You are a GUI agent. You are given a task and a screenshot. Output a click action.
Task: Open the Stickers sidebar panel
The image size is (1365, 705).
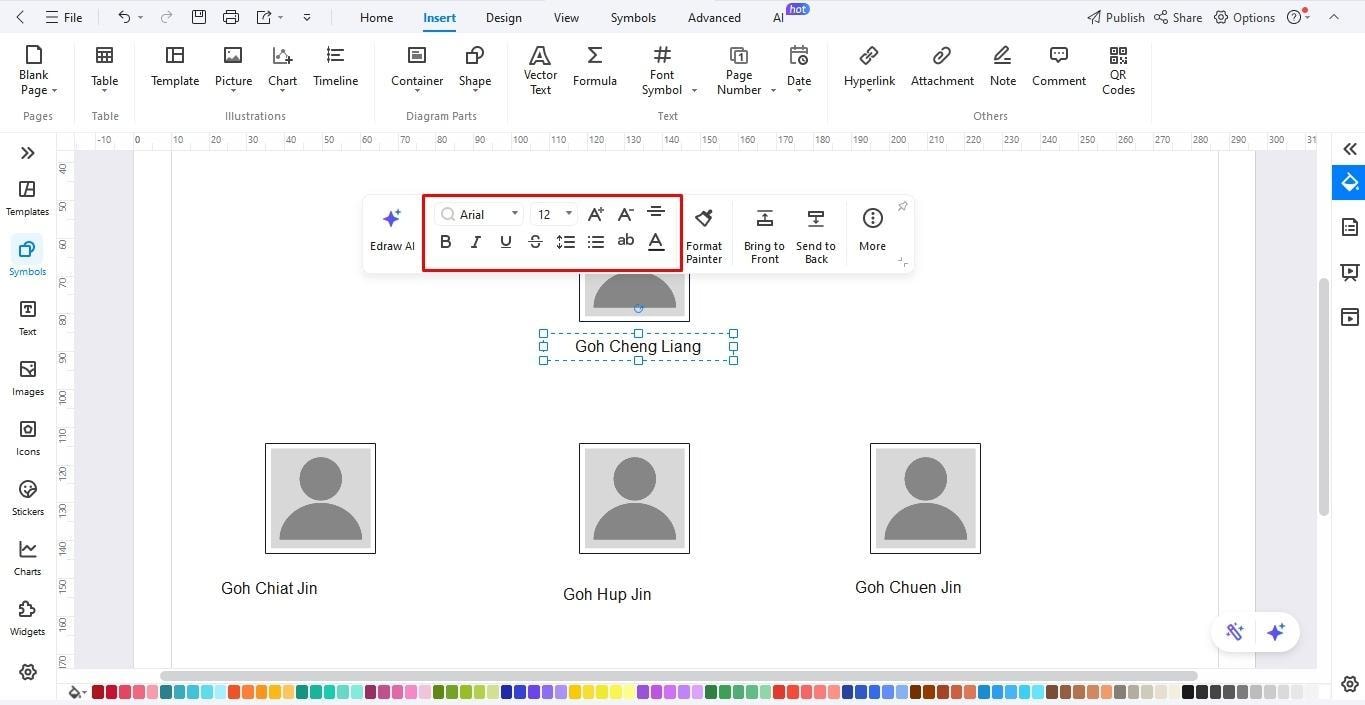click(x=27, y=497)
